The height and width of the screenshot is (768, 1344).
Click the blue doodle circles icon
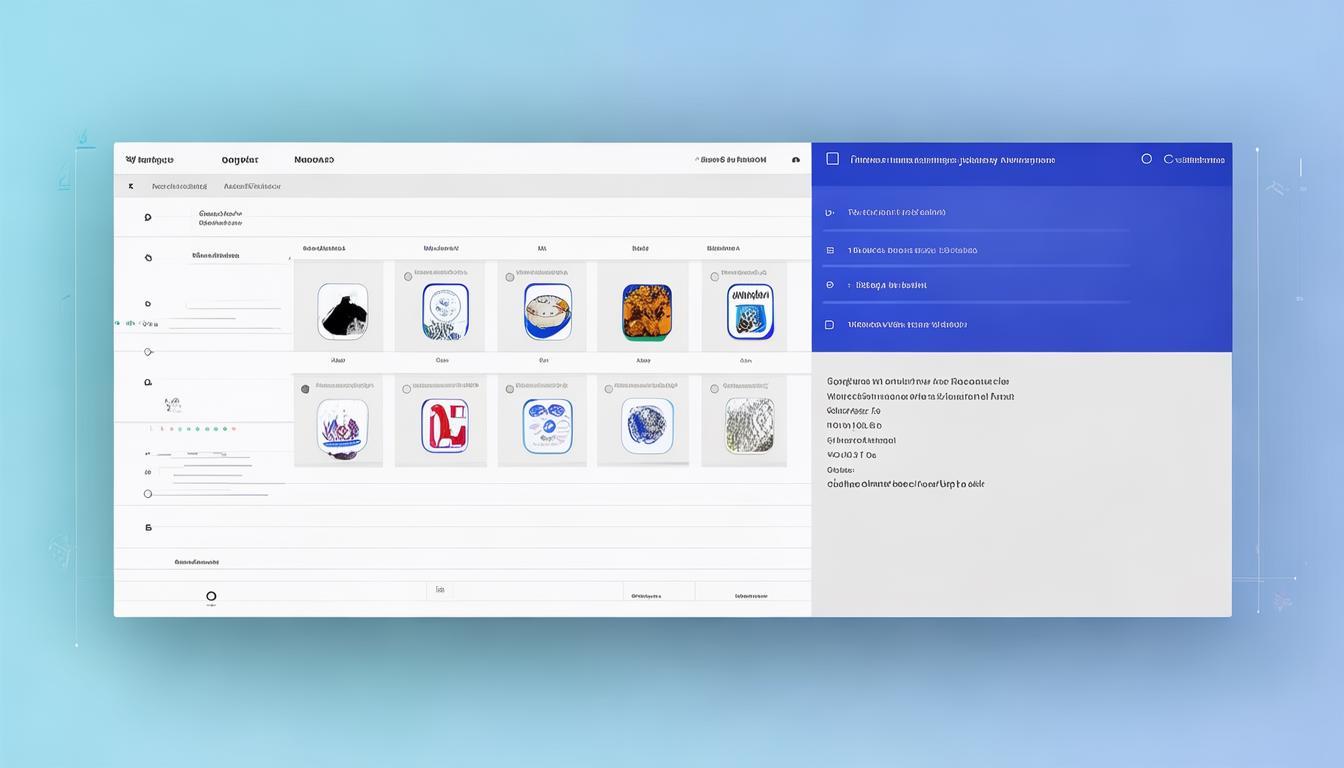[x=547, y=426]
